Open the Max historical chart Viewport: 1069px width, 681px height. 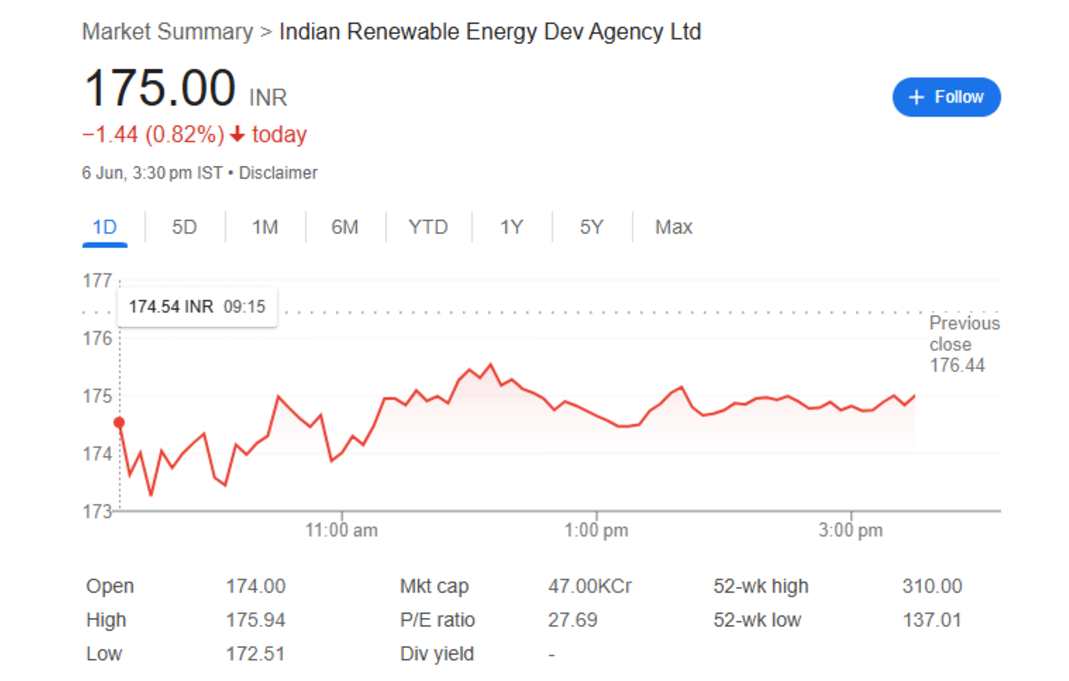[672, 227]
